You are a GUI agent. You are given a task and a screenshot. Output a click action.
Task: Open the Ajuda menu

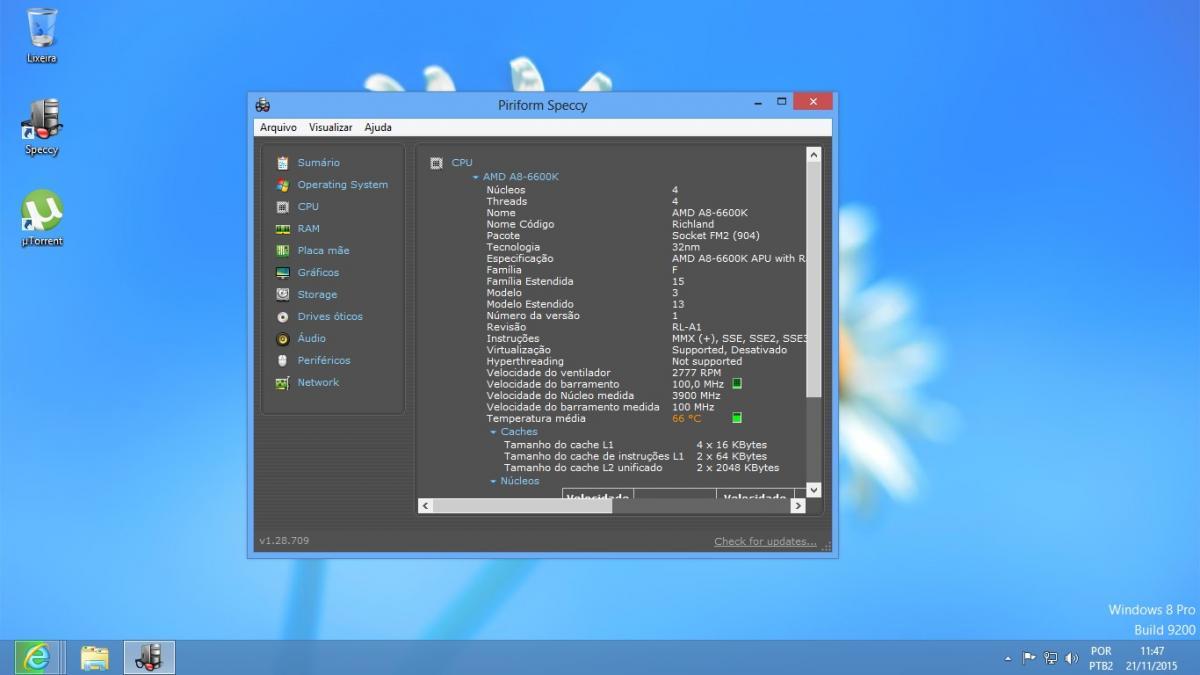click(378, 128)
